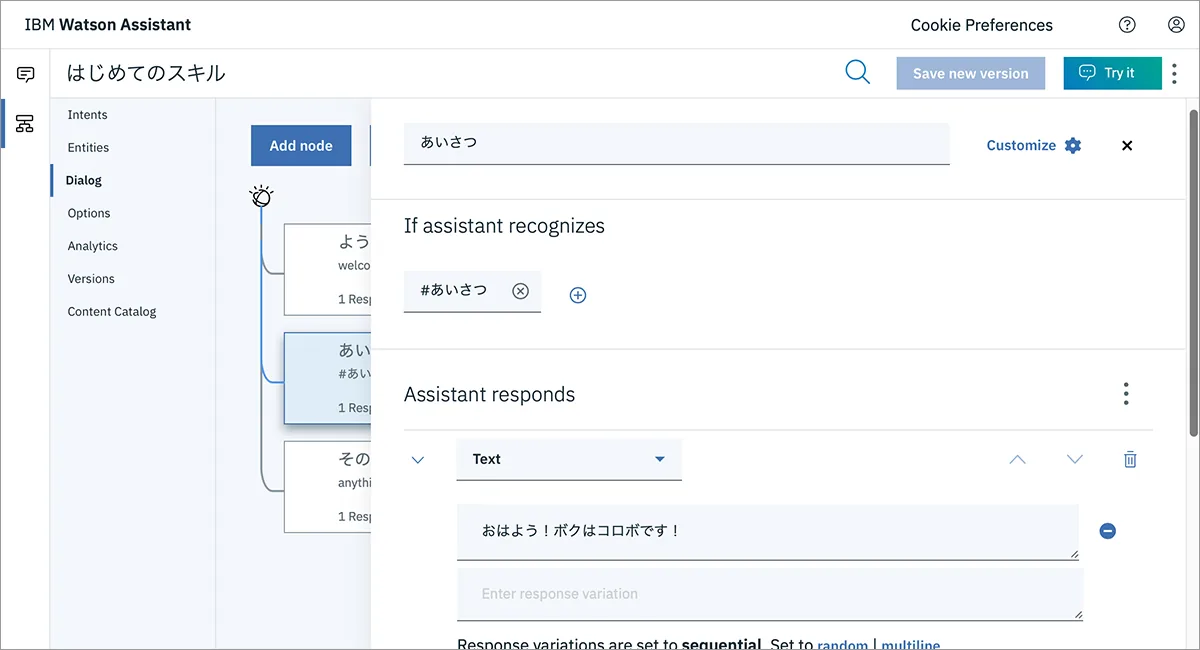Viewport: 1200px width, 650px height.
Task: Click the Customize link text
Action: [x=1021, y=145]
